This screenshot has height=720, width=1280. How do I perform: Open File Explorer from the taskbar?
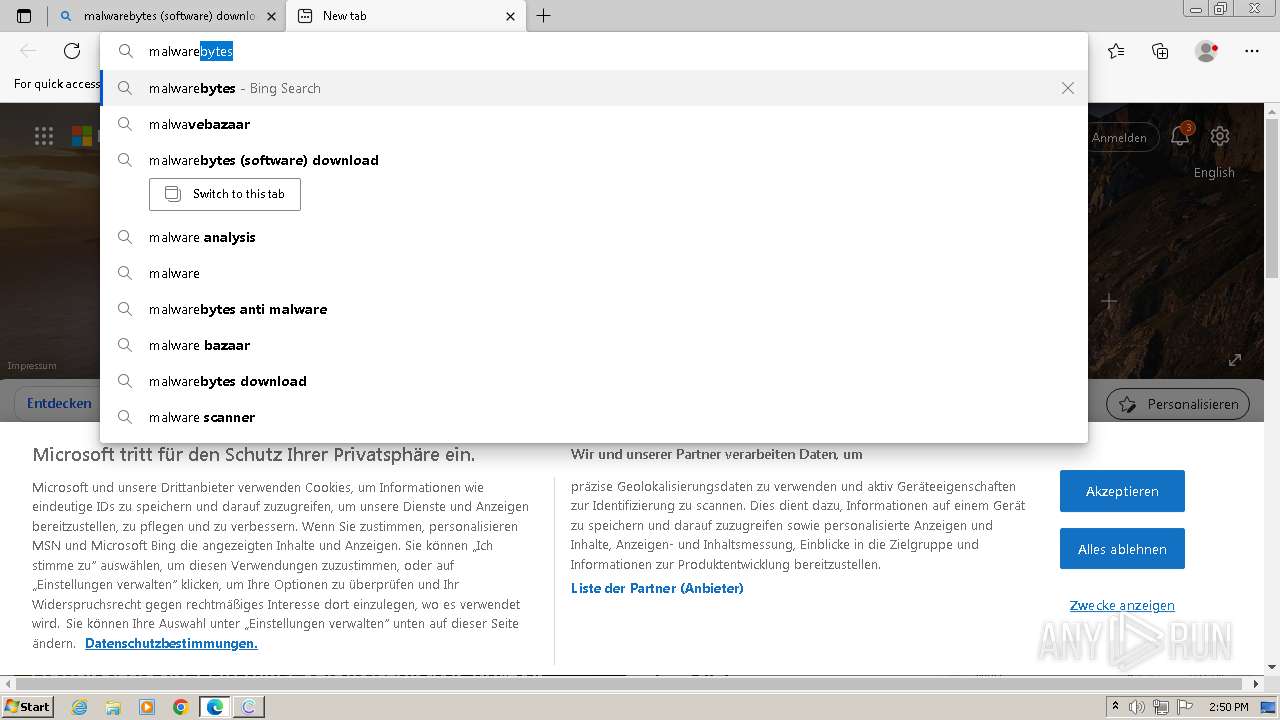[113, 707]
